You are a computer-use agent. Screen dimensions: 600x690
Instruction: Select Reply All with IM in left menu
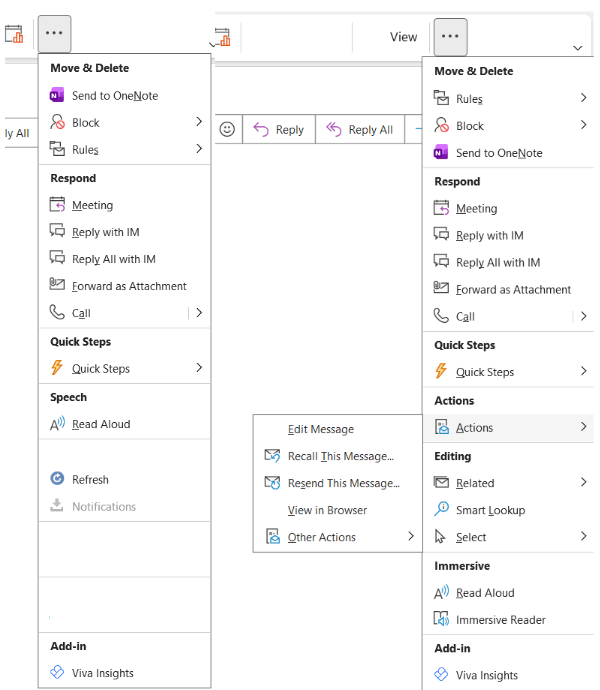[124, 259]
